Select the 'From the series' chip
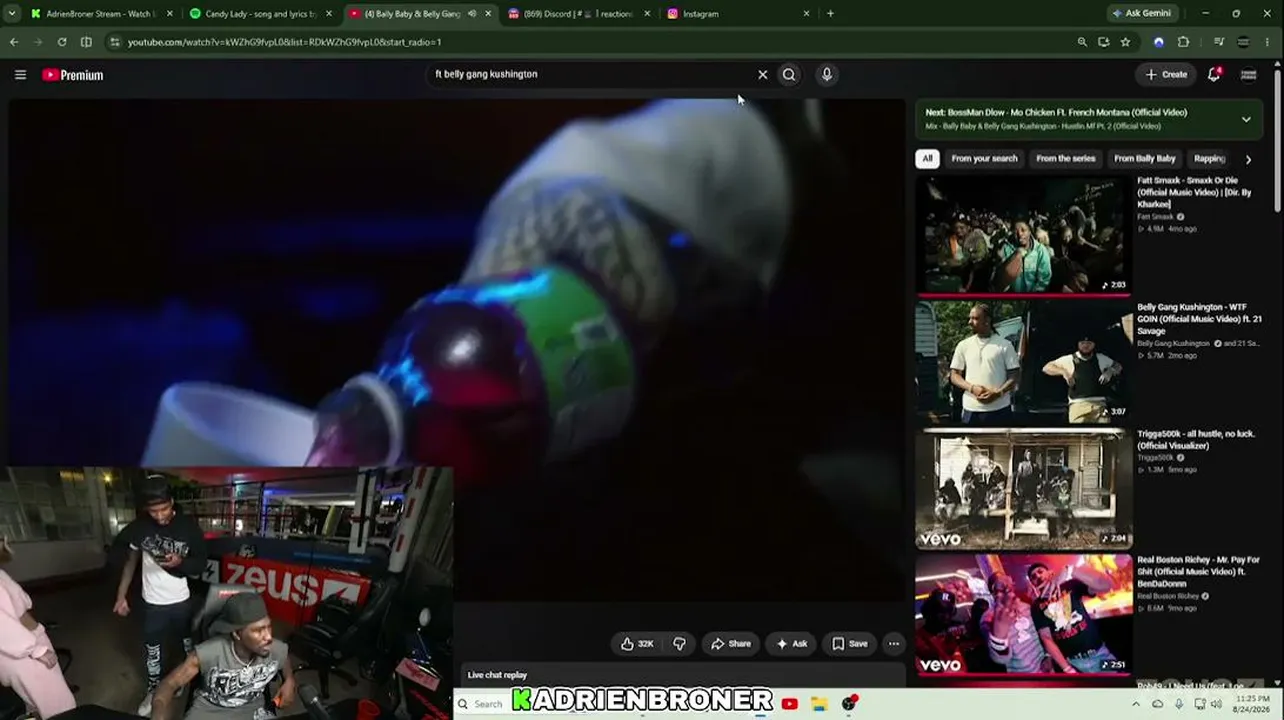Screen dimensions: 1284x720 click(x=1066, y=159)
